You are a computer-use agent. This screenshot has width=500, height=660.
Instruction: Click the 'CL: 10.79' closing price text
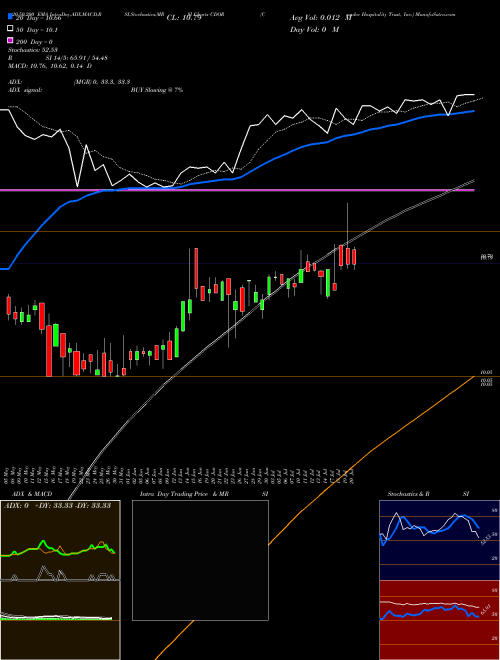coord(184,18)
